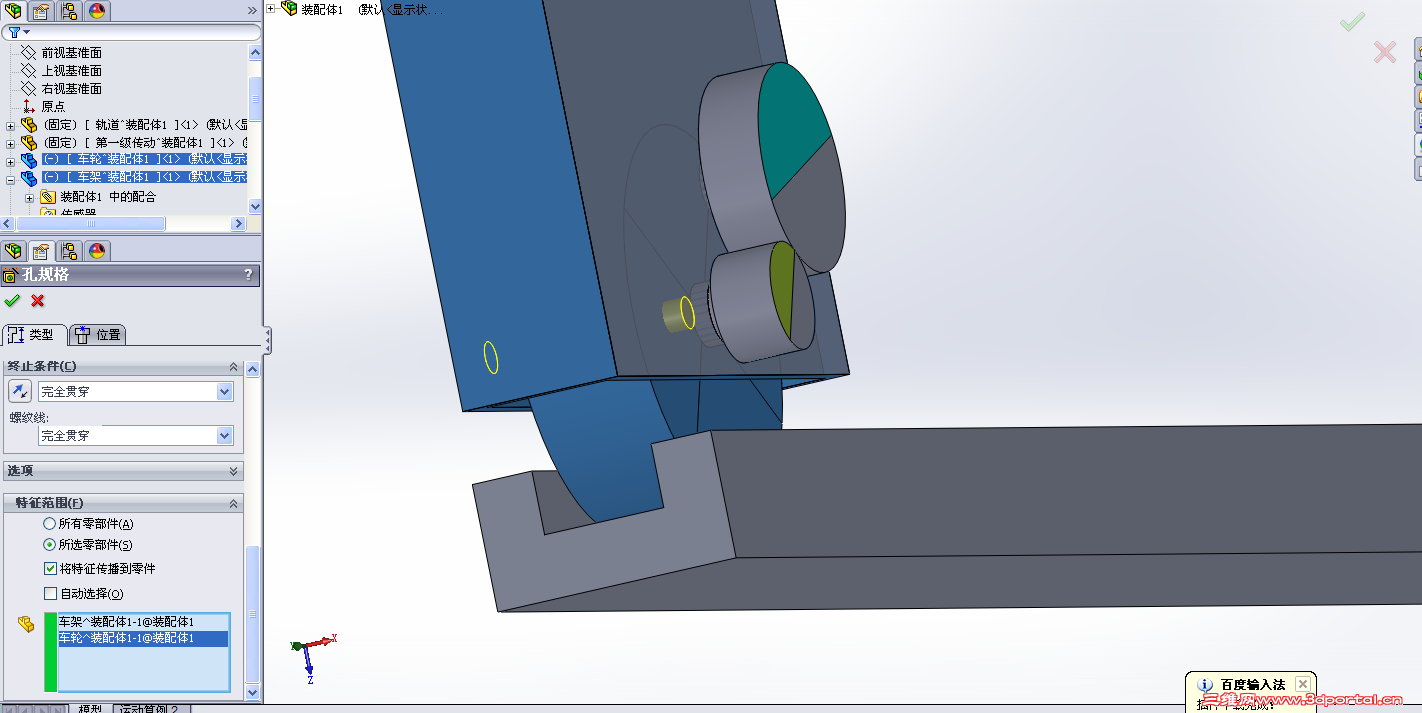Select 前视基准面 in the tree
Image resolution: width=1422 pixels, height=713 pixels.
tap(71, 52)
